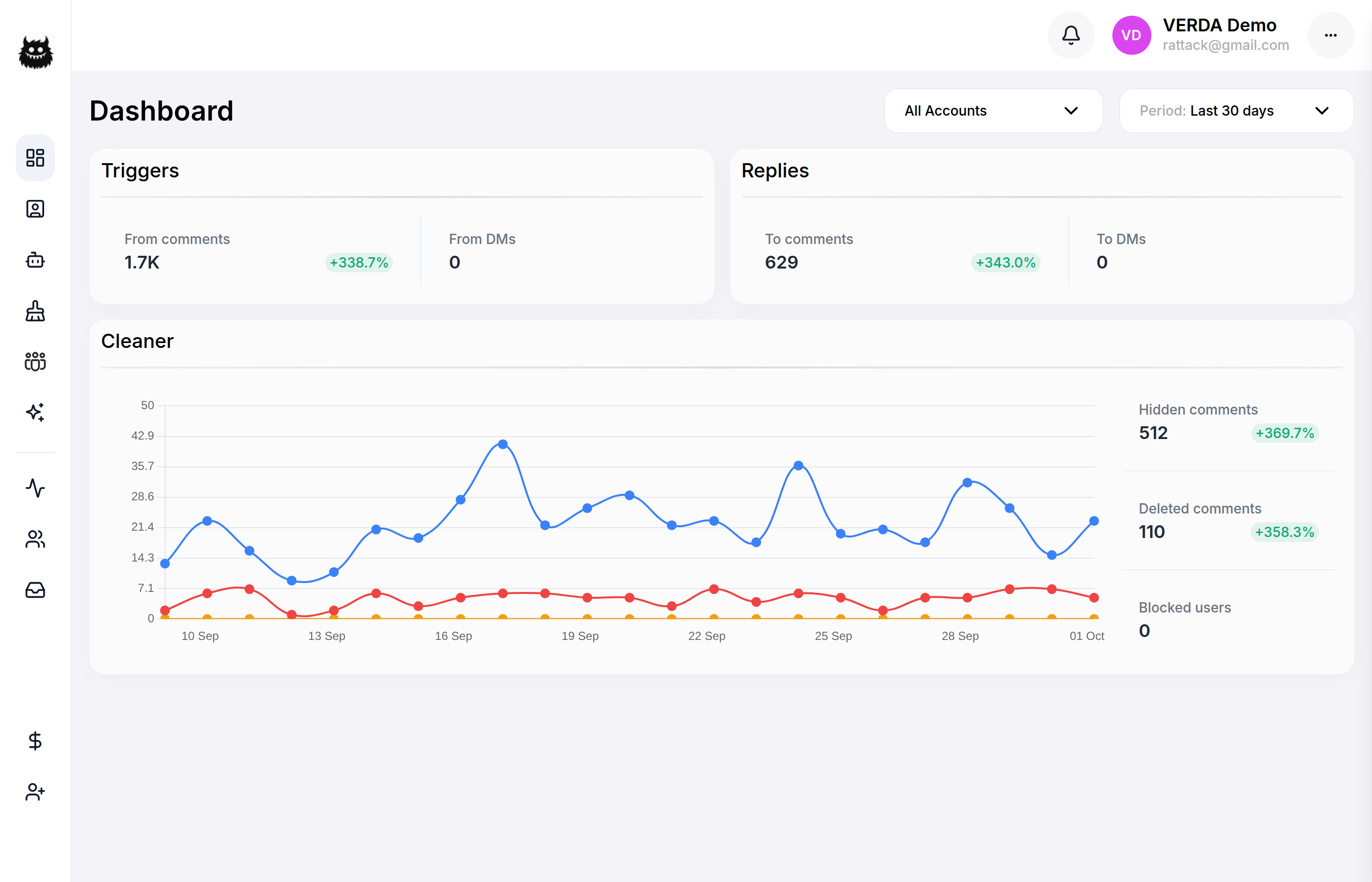
Task: Open the add-user invite sidebar icon
Action: [x=35, y=792]
